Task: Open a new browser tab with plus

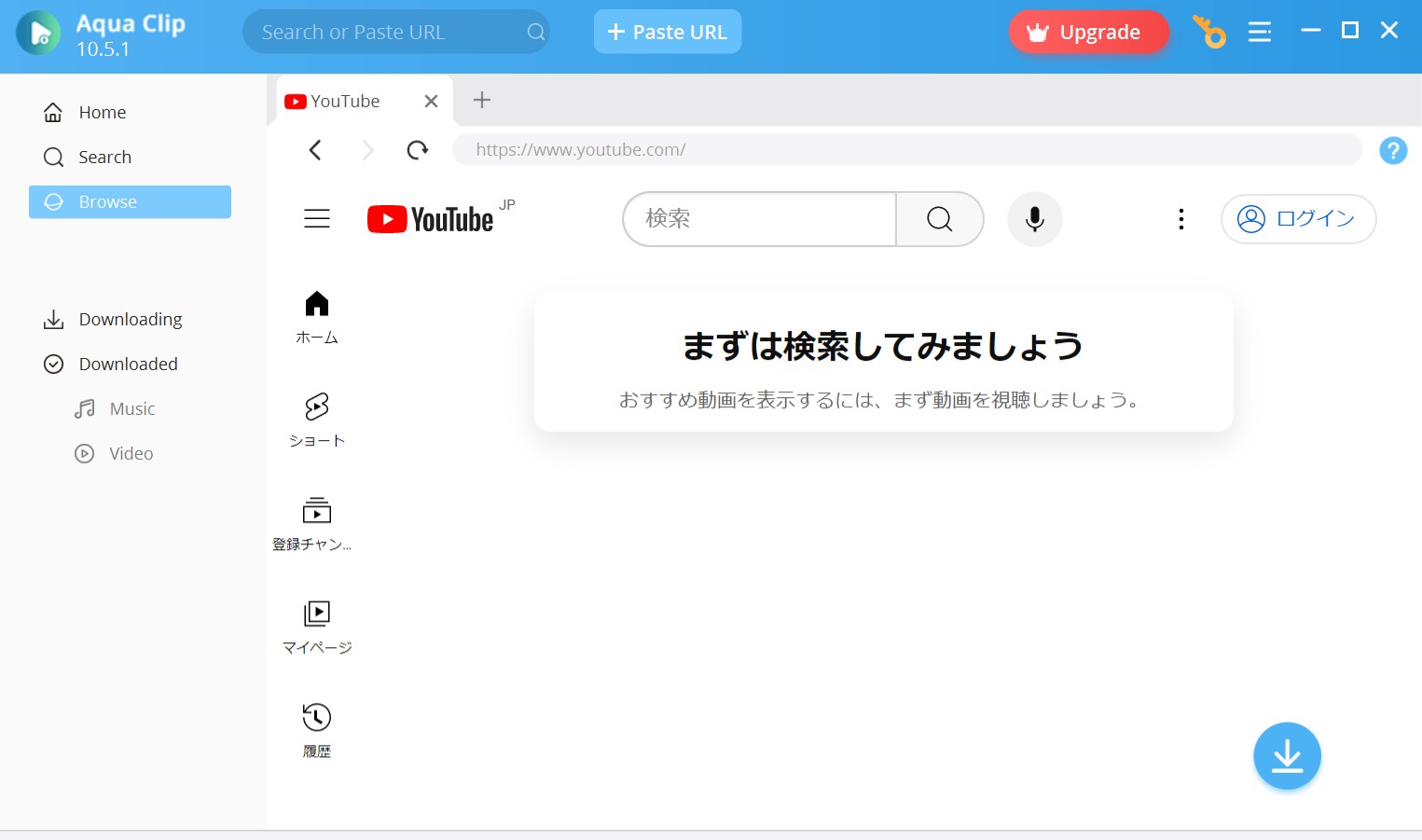Action: [x=482, y=100]
